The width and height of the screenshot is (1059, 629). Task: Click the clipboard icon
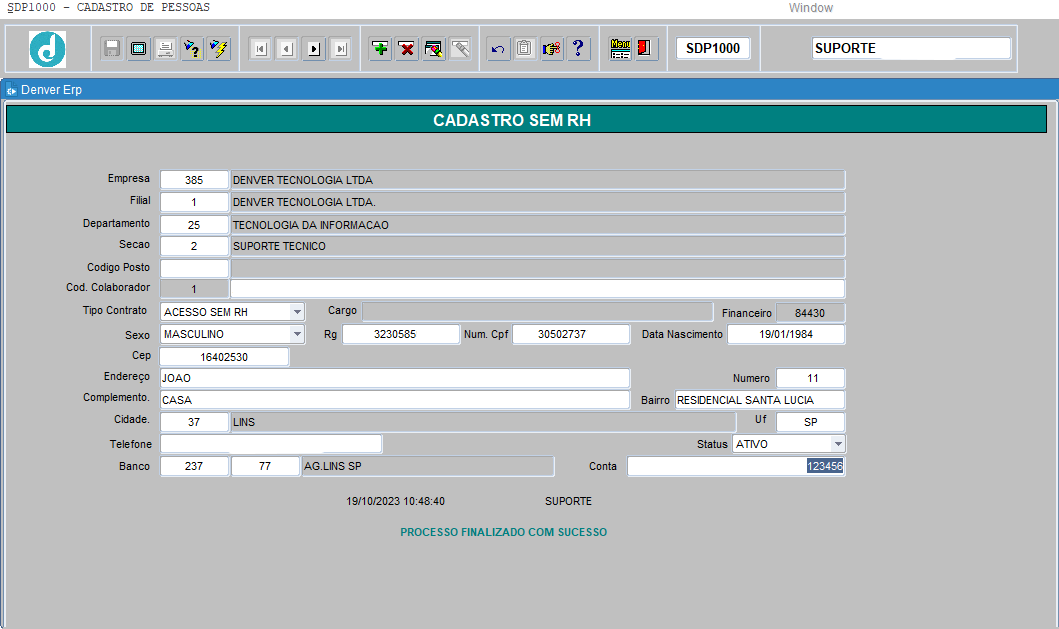point(525,49)
